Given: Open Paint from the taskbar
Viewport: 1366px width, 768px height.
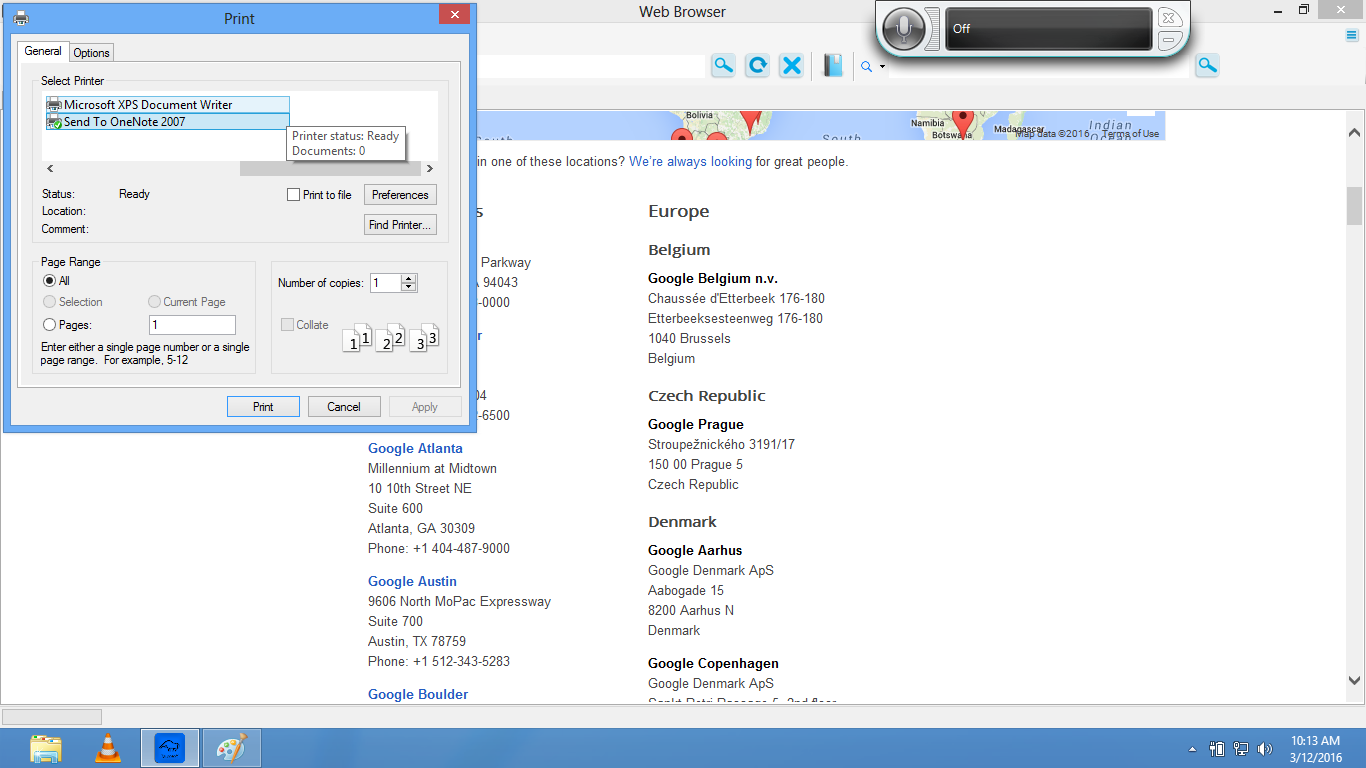Looking at the screenshot, I should click(x=231, y=748).
